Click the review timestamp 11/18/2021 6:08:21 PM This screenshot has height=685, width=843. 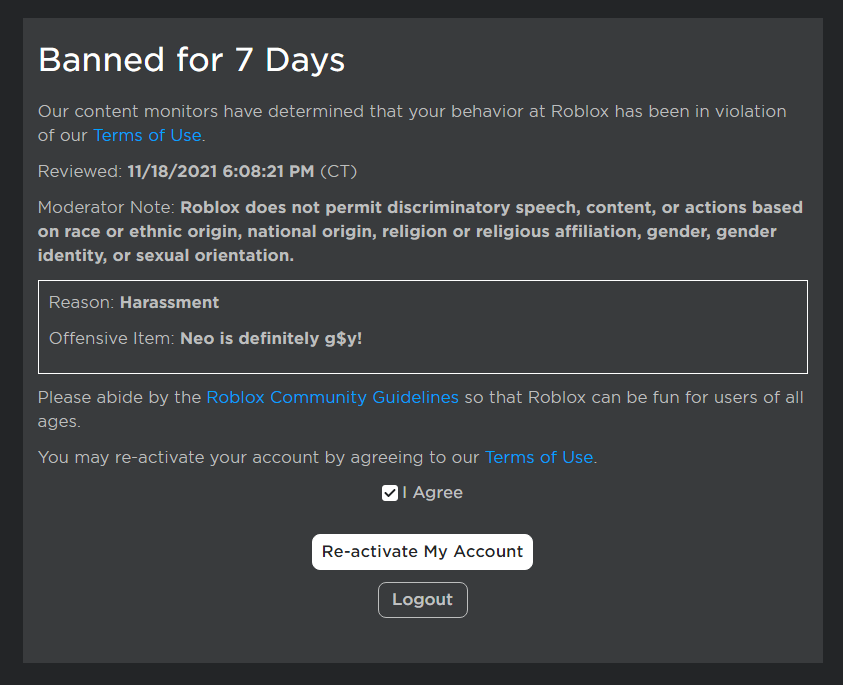click(220, 172)
